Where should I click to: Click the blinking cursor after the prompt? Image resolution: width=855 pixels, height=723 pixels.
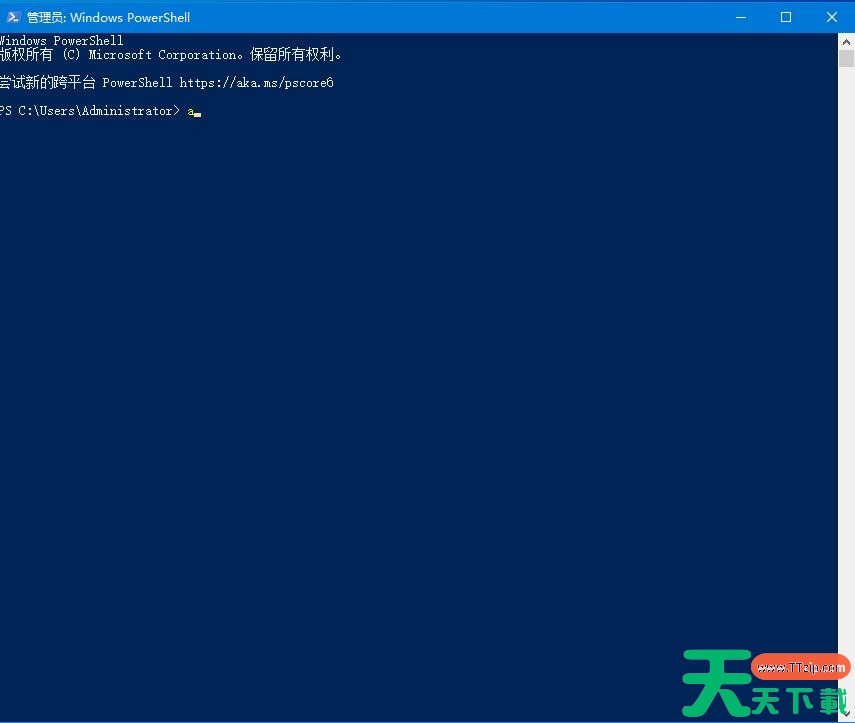(197, 115)
